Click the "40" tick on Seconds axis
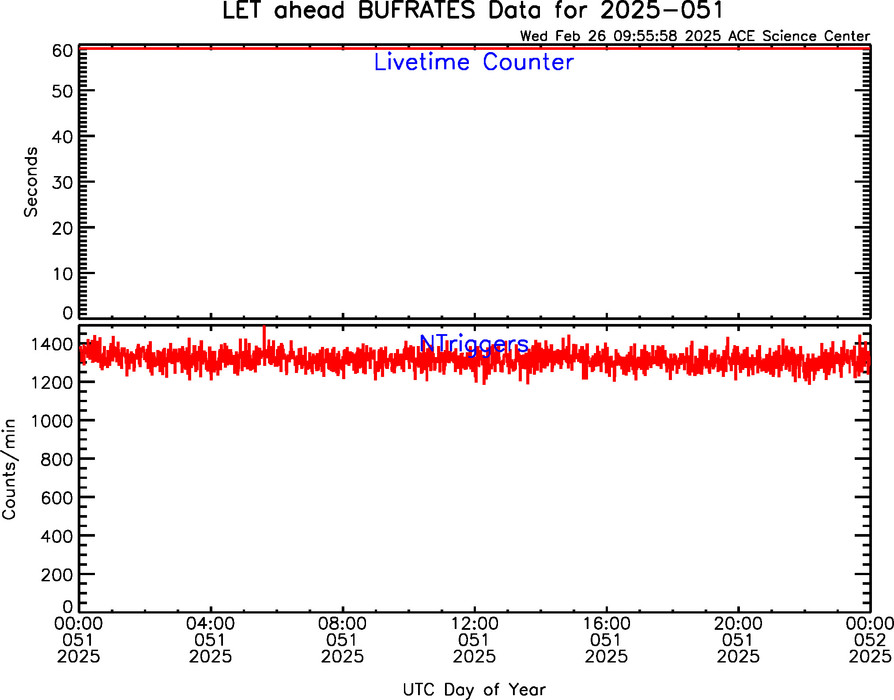The image size is (894, 700). pyautogui.click(x=62, y=136)
